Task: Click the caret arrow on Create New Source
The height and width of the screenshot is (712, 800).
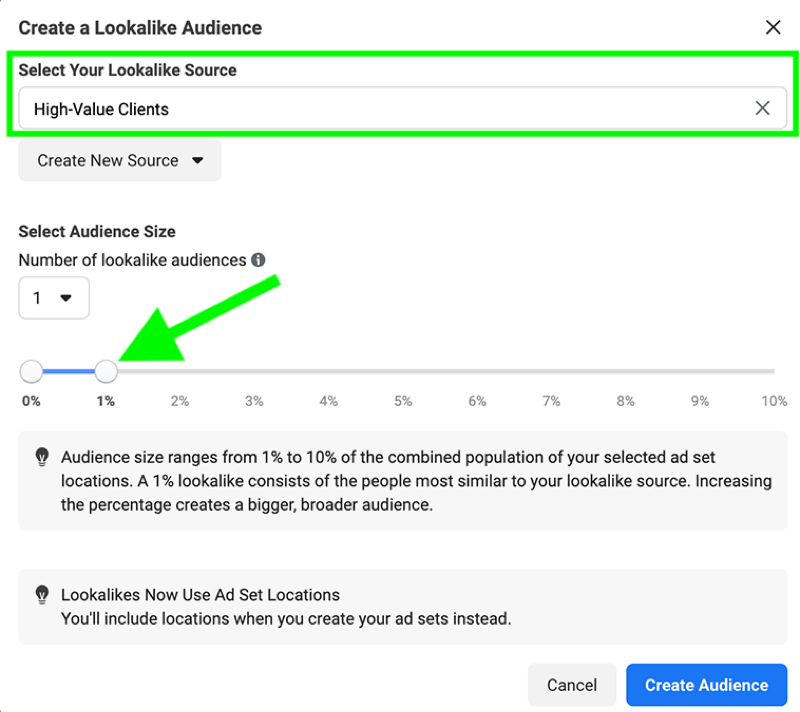Action: coord(198,161)
